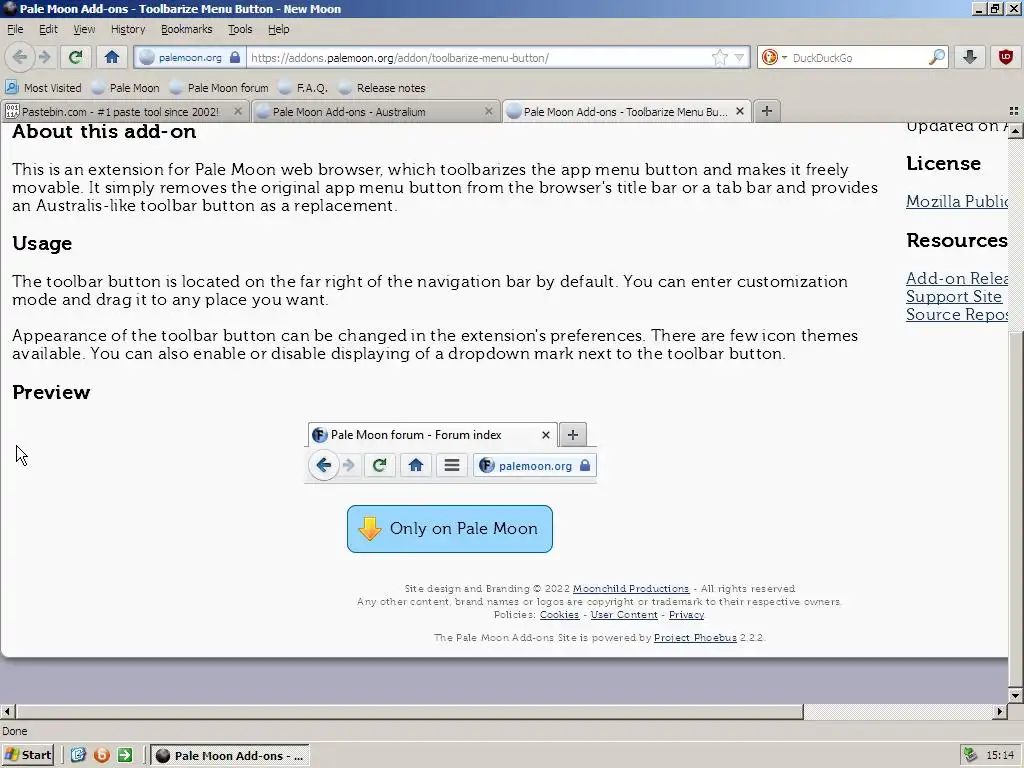Close the Pastebin.com tab
The height and width of the screenshot is (768, 1024).
(238, 112)
